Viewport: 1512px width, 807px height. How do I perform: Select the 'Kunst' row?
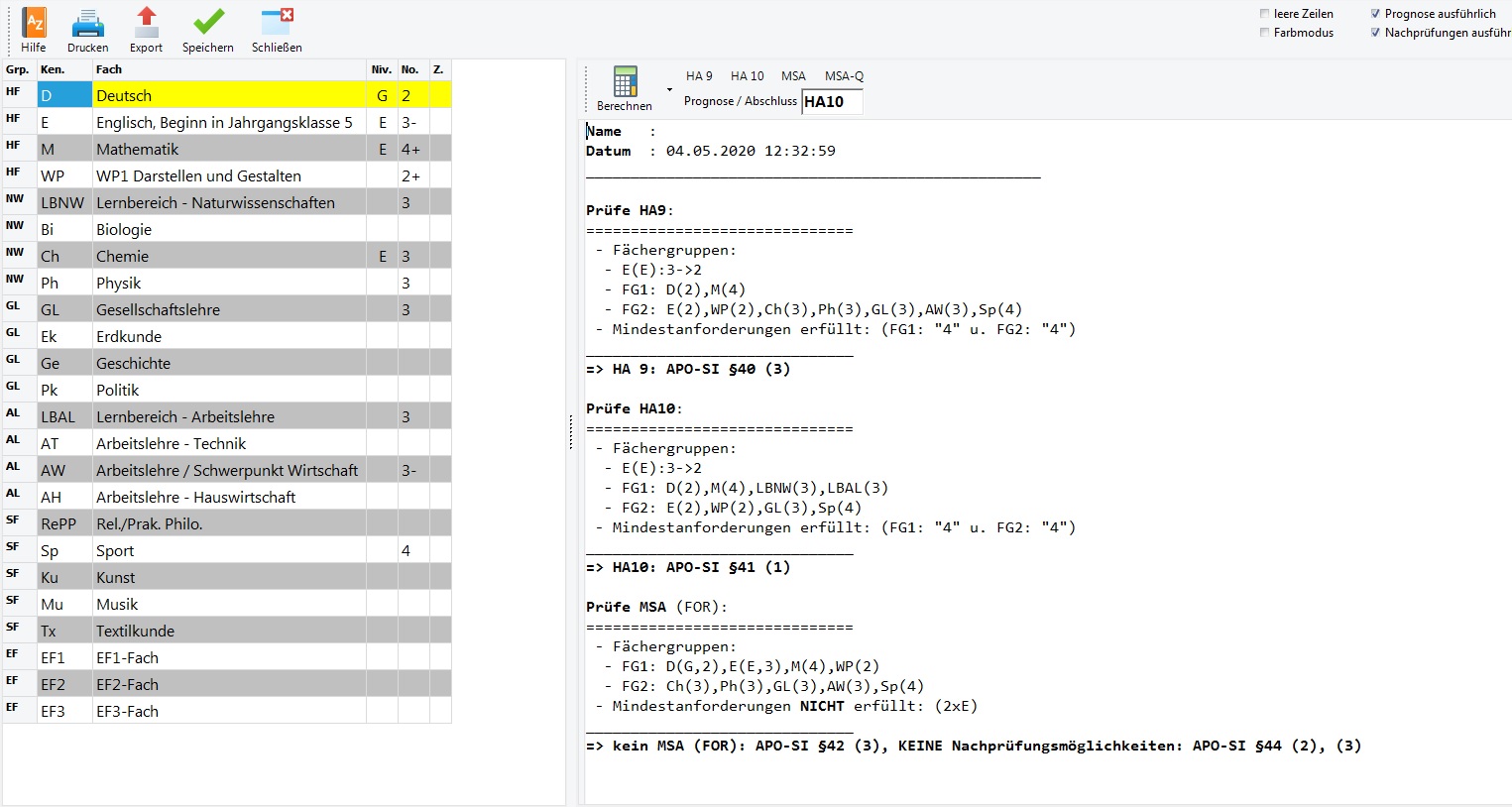tap(227, 577)
